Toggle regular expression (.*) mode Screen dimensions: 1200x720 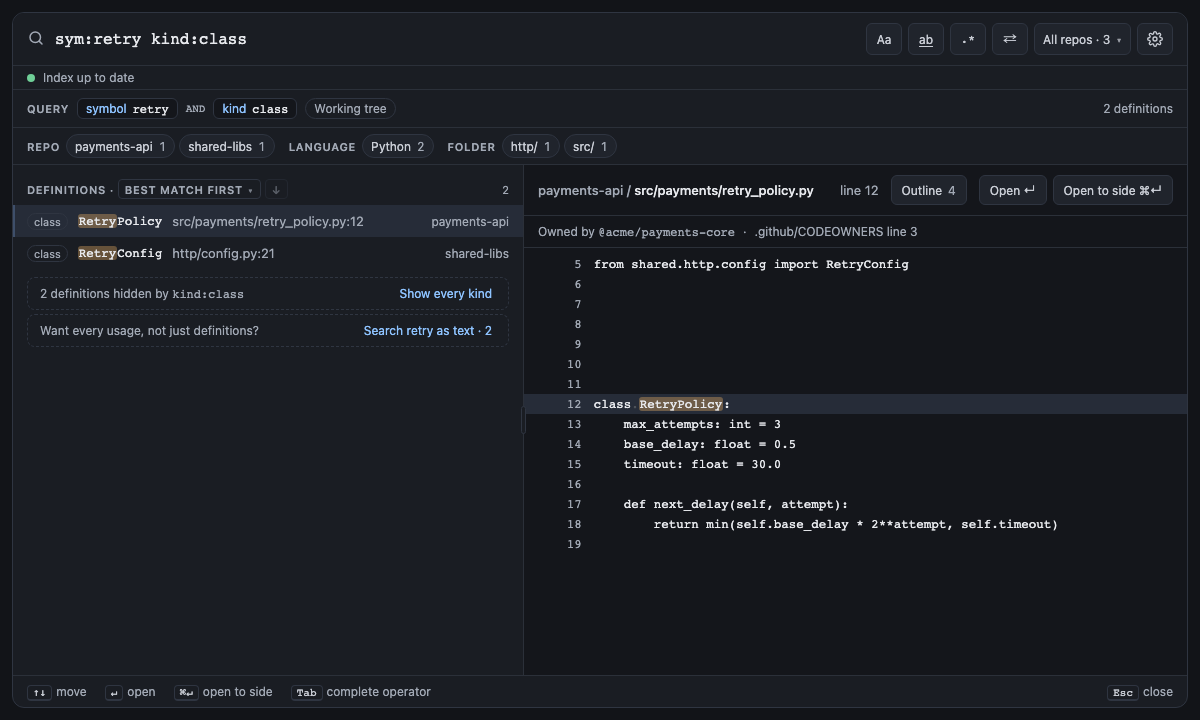pyautogui.click(x=968, y=39)
